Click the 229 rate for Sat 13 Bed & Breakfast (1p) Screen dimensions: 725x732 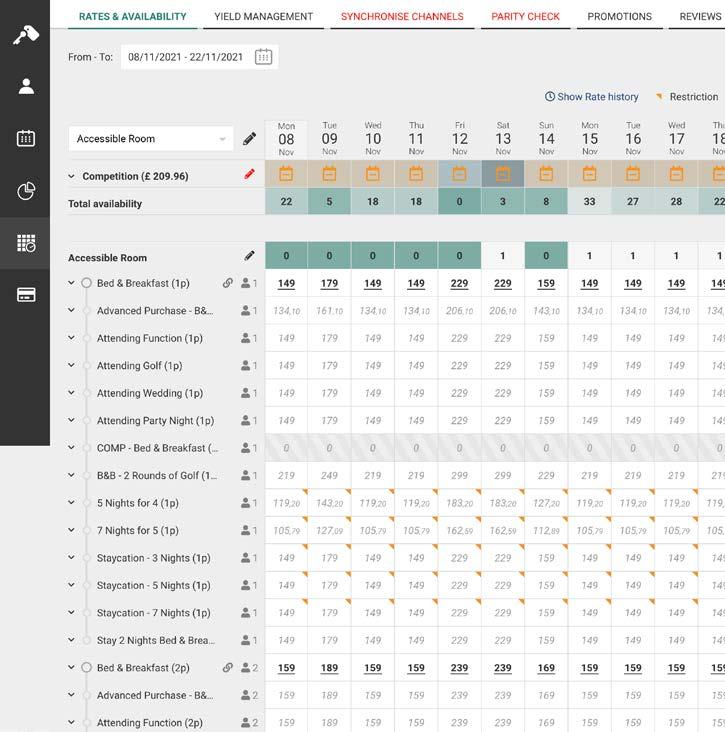coord(503,283)
